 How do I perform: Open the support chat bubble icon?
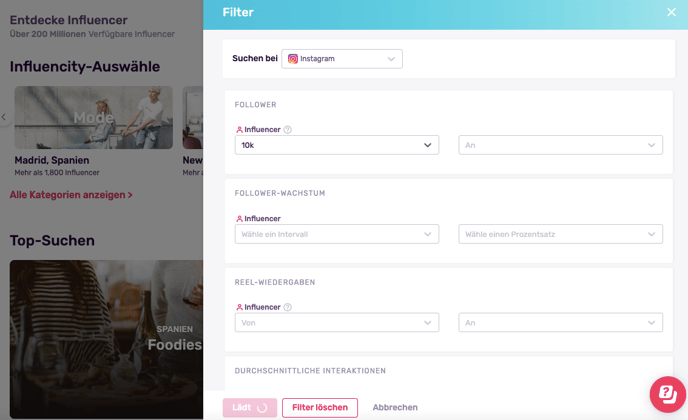pyautogui.click(x=667, y=394)
